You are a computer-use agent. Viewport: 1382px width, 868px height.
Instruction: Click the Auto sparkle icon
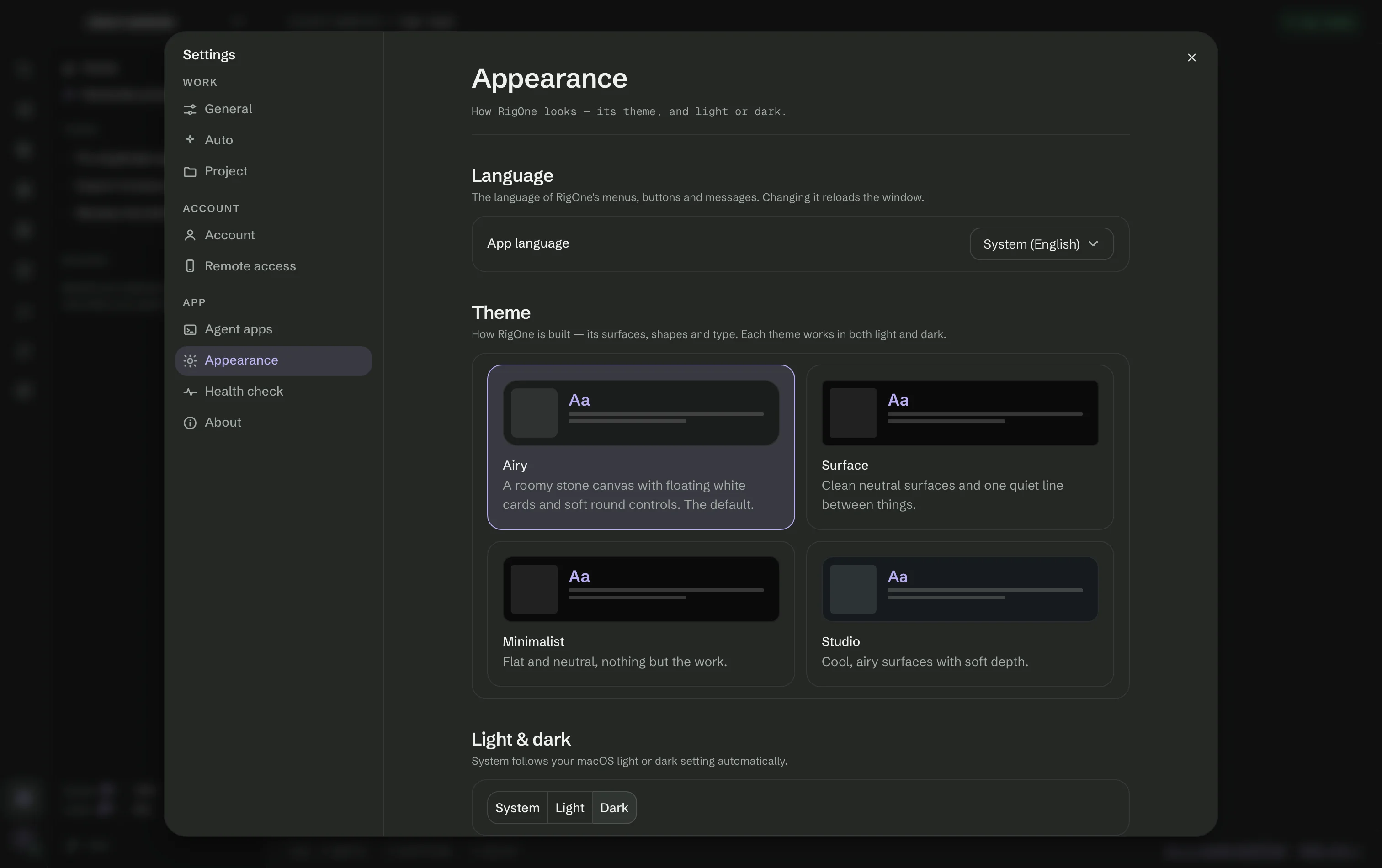pos(190,139)
